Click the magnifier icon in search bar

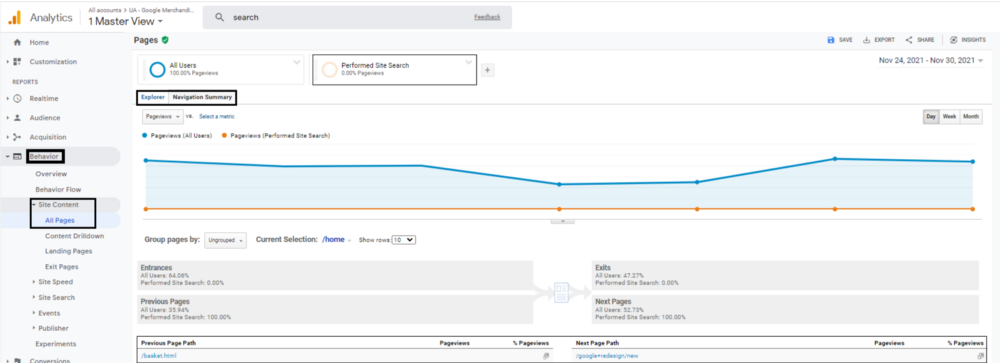[219, 17]
